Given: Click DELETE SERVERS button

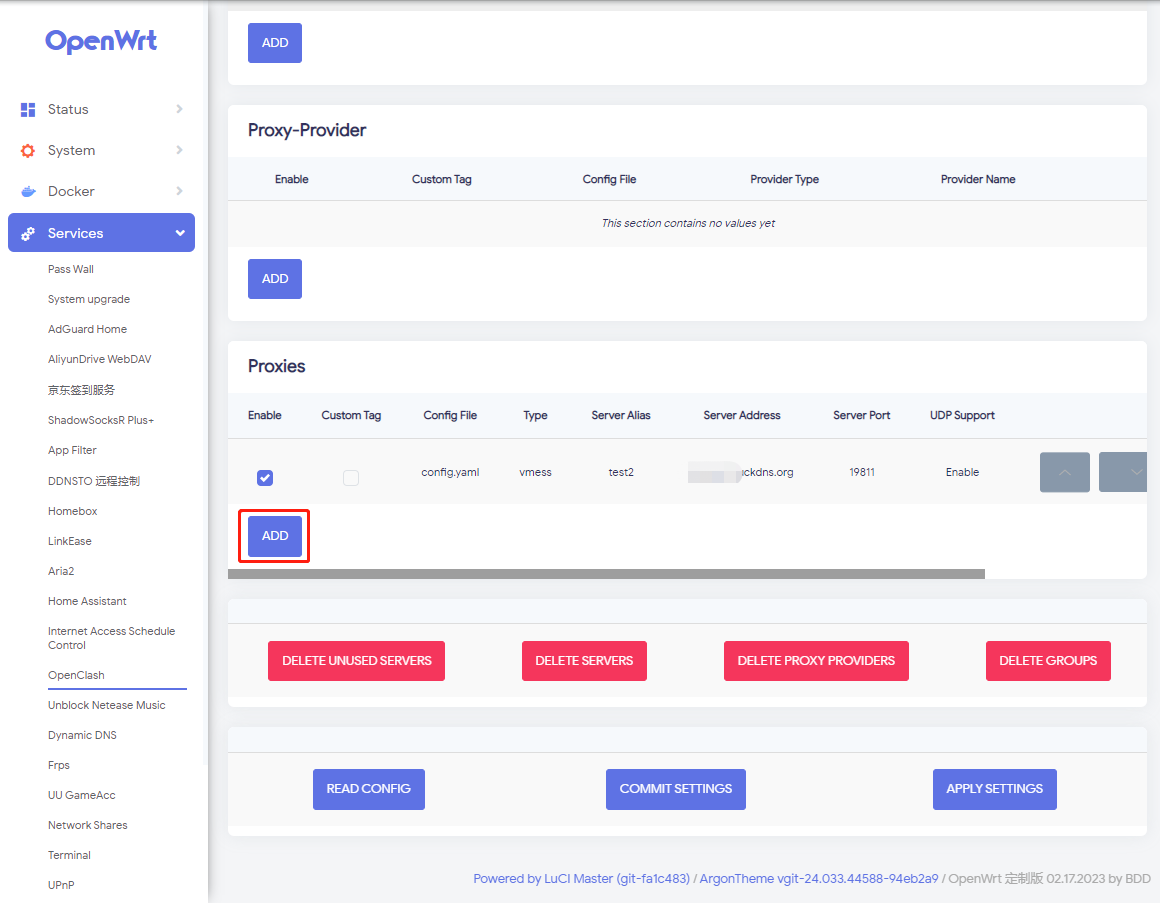Looking at the screenshot, I should pos(584,660).
